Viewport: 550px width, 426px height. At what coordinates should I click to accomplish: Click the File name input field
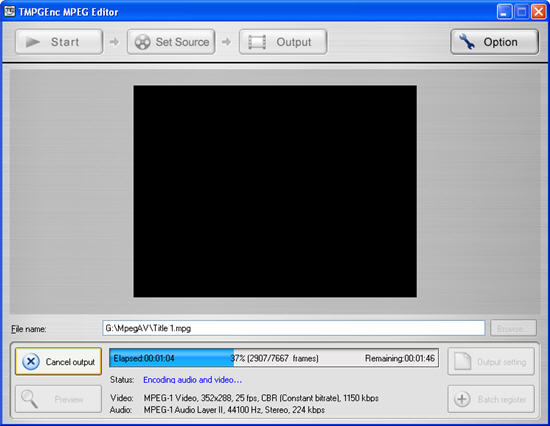pyautogui.click(x=294, y=328)
